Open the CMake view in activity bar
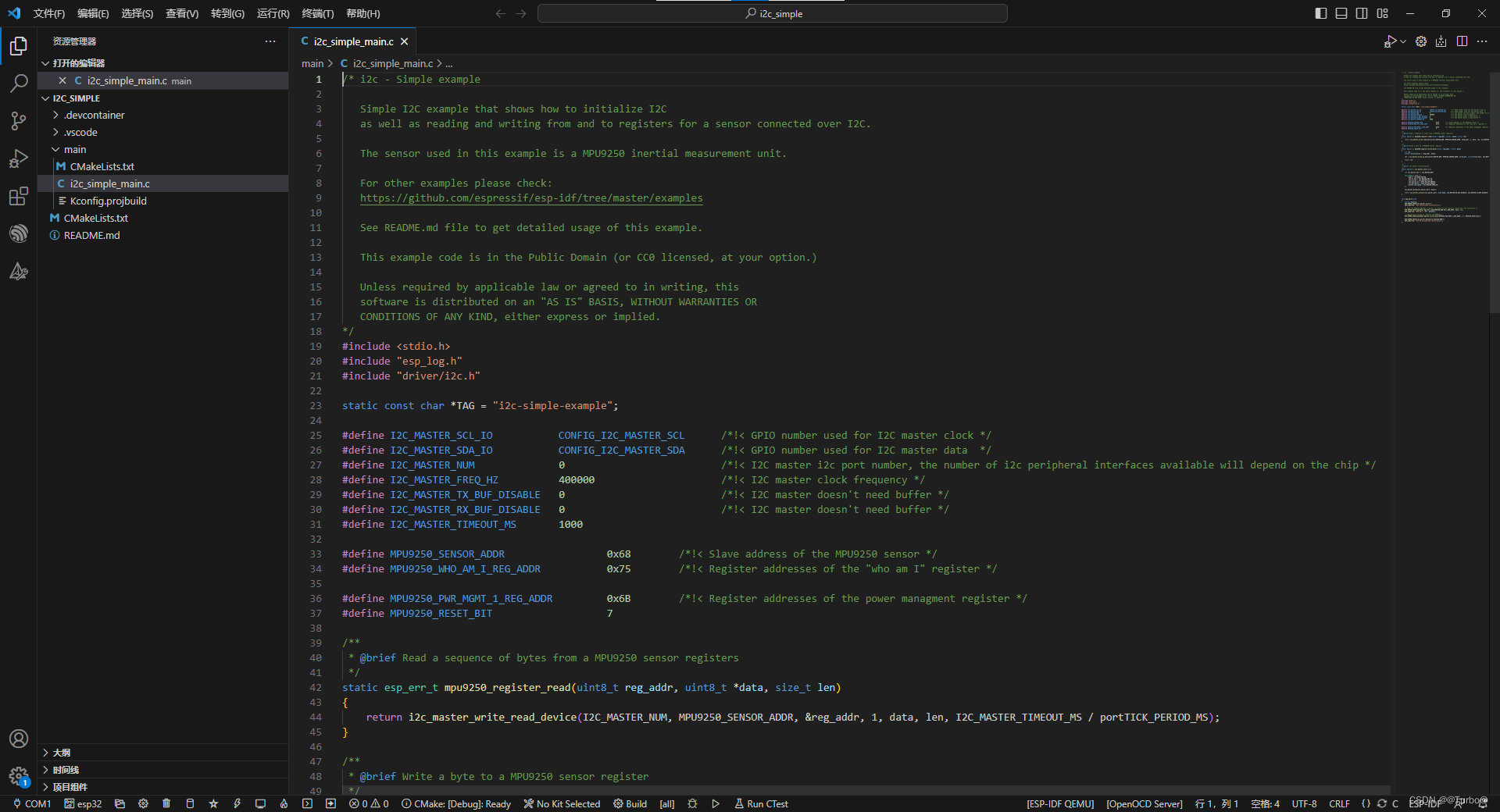This screenshot has height=812, width=1500. coord(19,271)
